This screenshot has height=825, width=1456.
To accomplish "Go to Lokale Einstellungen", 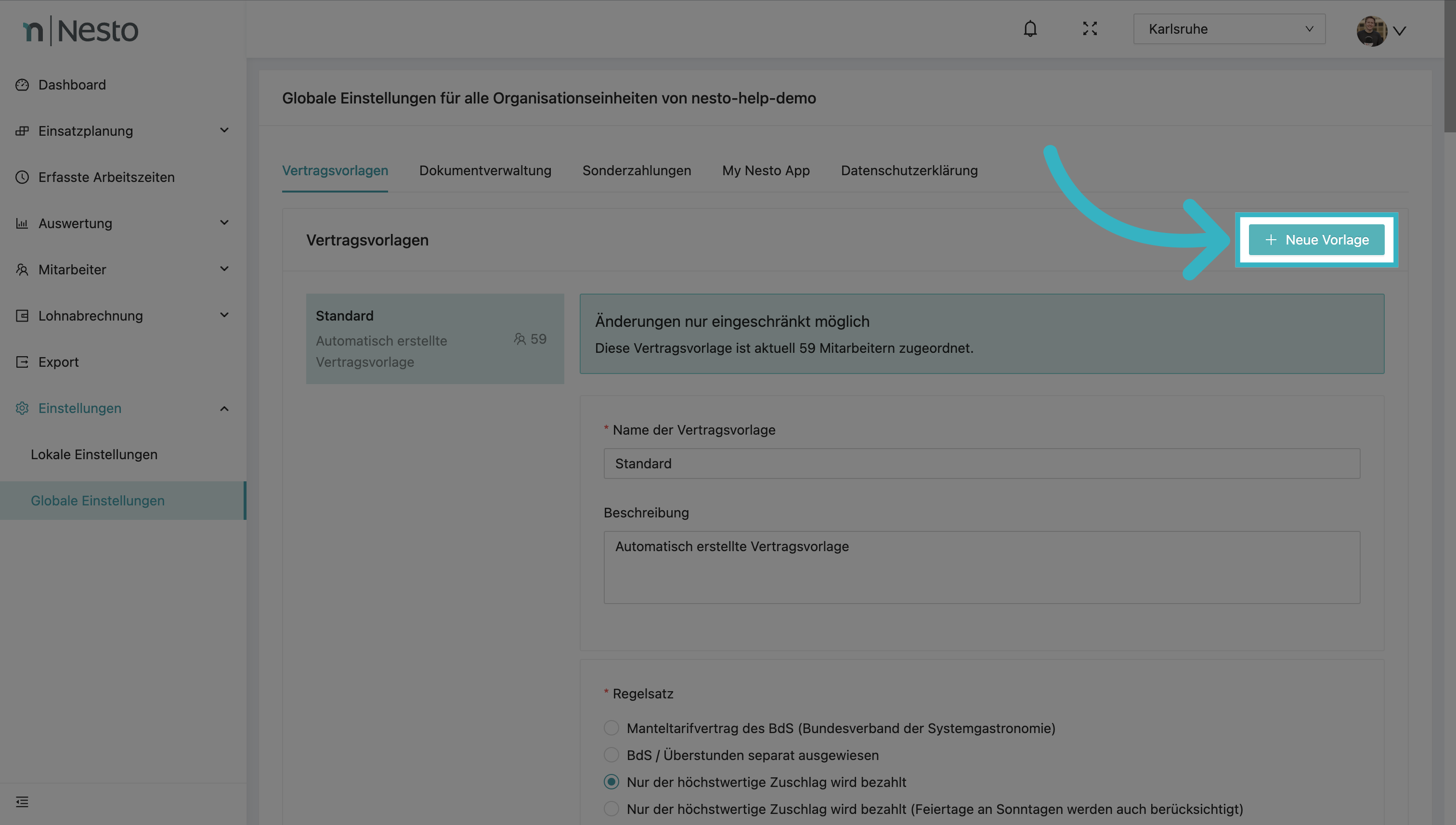I will tap(94, 454).
